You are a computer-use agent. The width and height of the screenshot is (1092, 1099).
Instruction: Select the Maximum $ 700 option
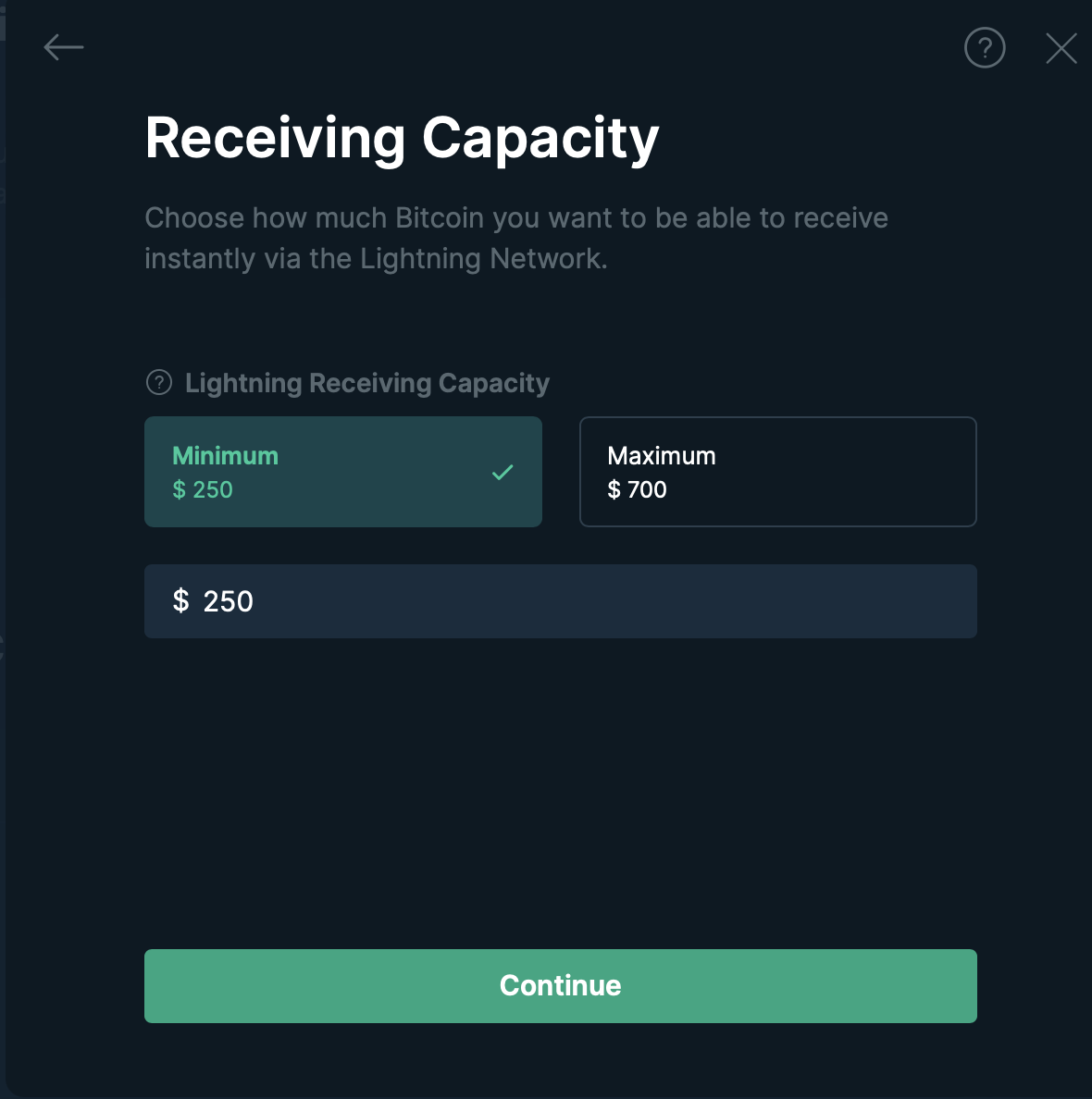(x=777, y=472)
